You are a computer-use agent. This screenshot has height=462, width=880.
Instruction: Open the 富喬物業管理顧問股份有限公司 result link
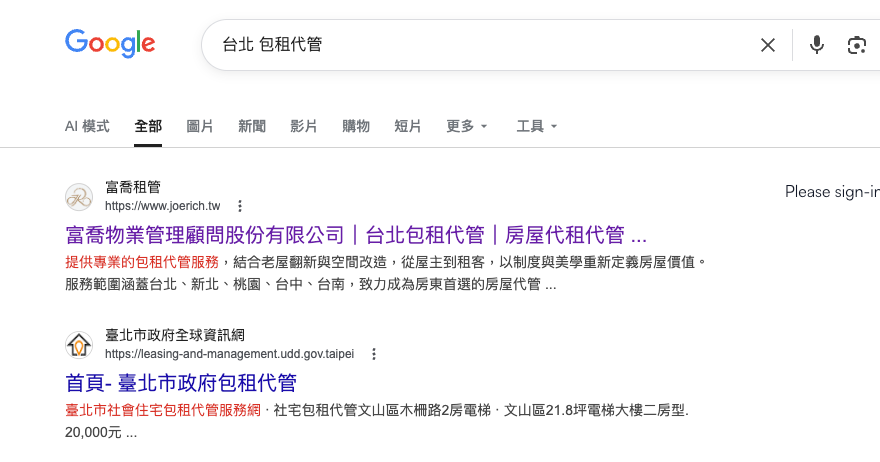[356, 235]
